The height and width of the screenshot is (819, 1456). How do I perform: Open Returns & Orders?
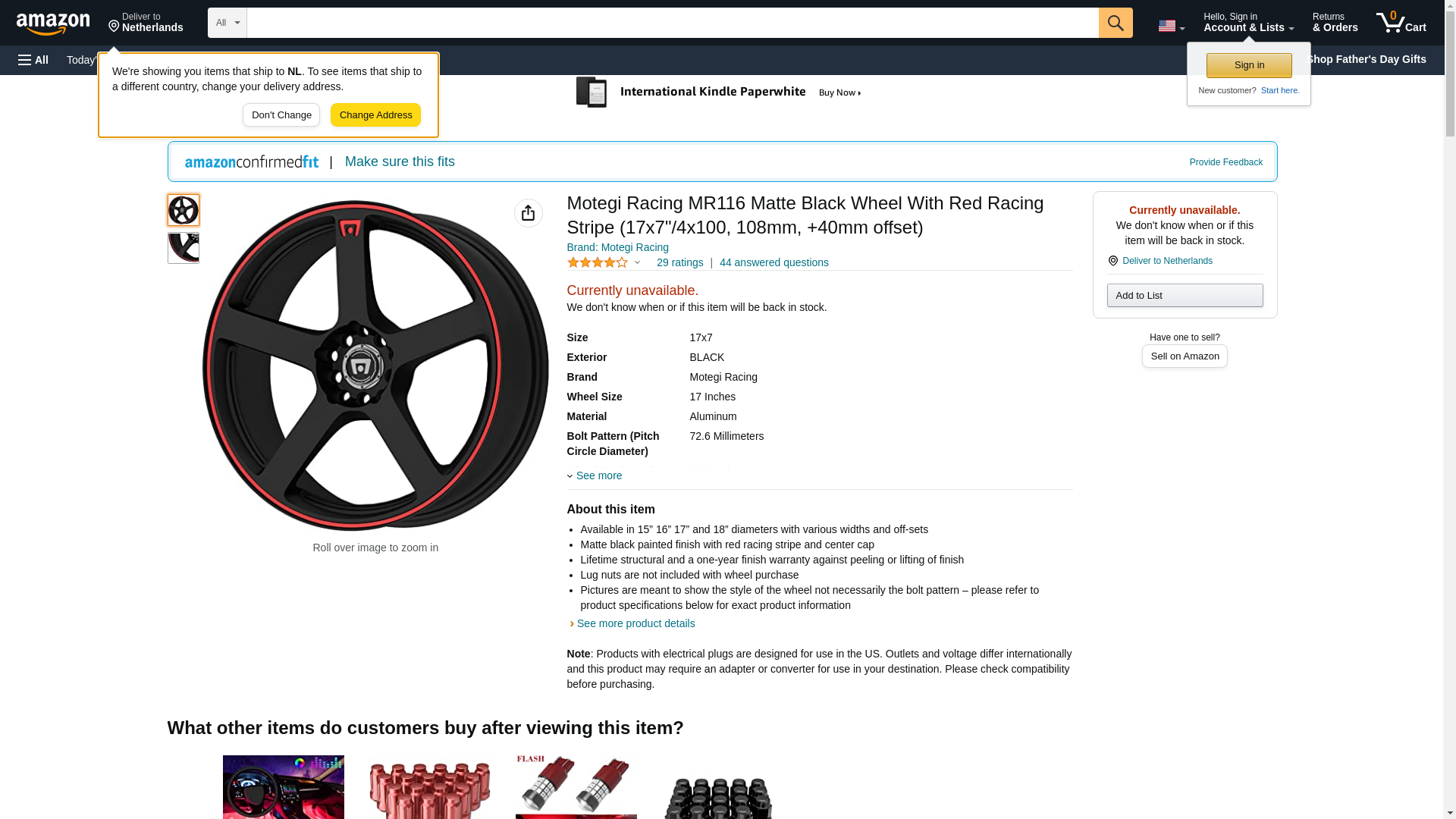point(1335,23)
